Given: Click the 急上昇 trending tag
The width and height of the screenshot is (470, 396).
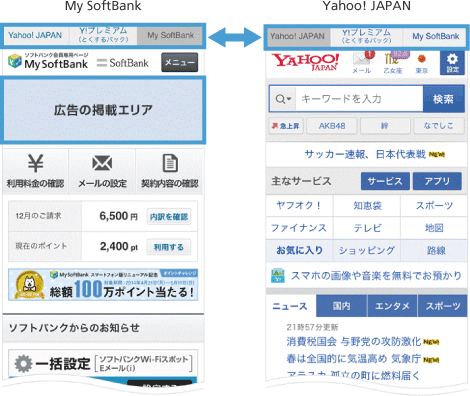Looking at the screenshot, I should 286,126.
